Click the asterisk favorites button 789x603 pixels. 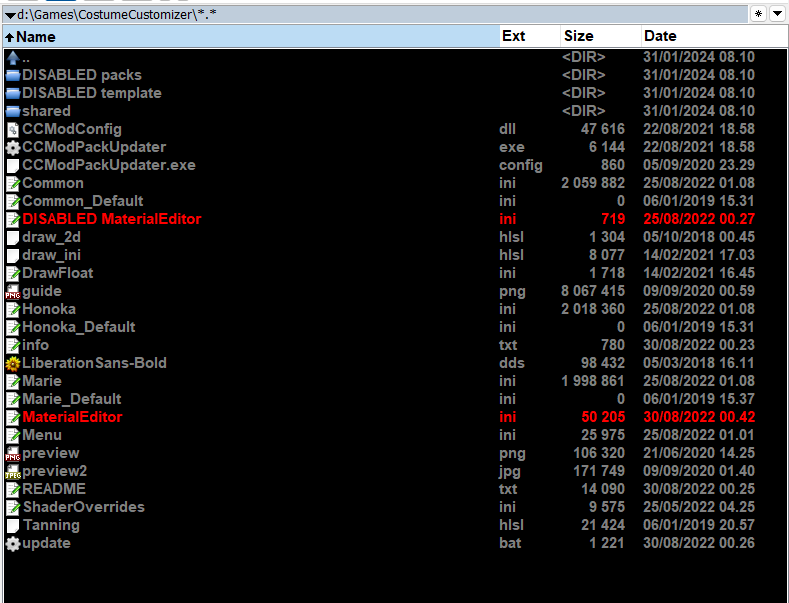pyautogui.click(x=758, y=14)
